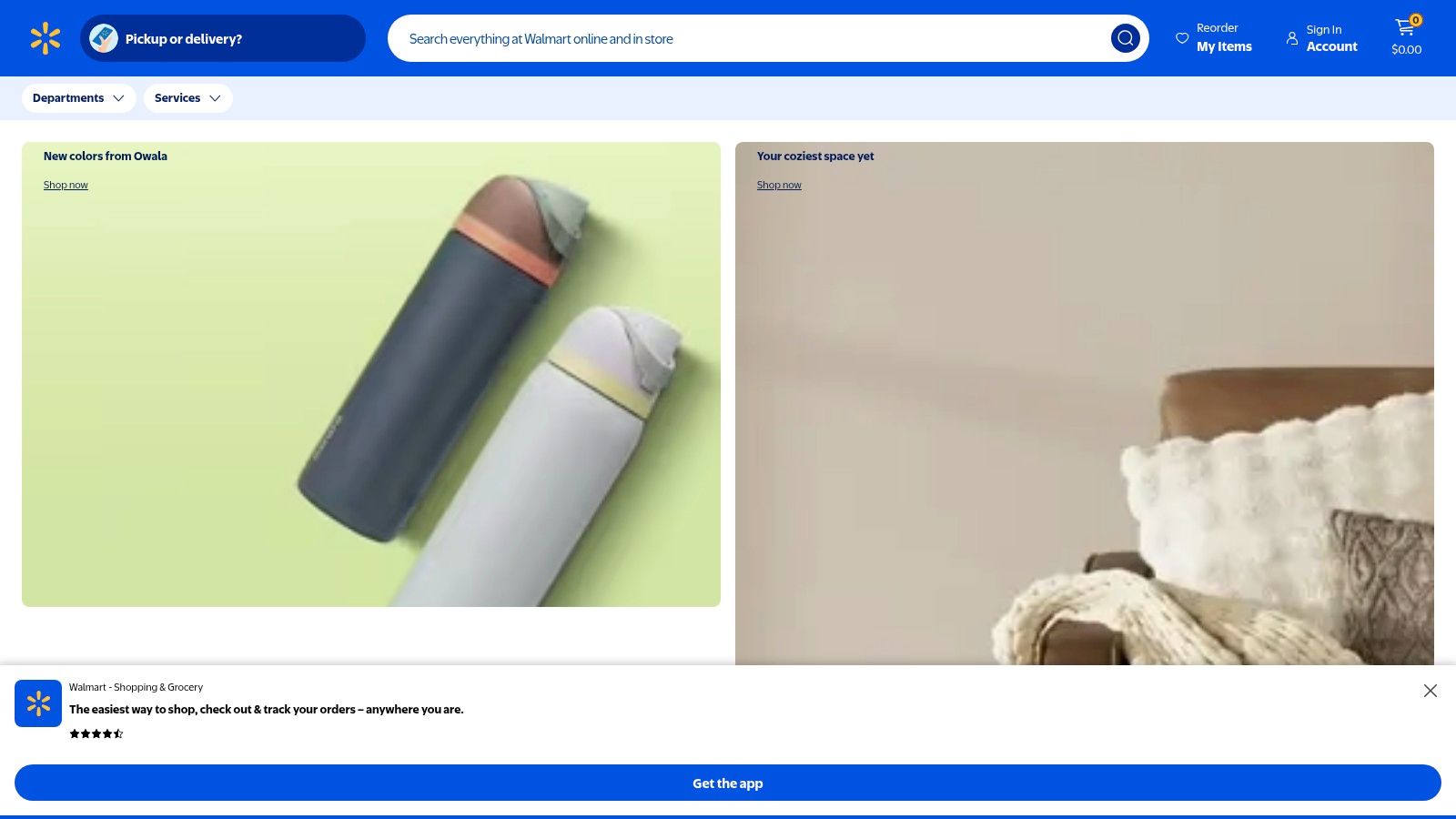Expand the Services dropdown

coord(188,98)
